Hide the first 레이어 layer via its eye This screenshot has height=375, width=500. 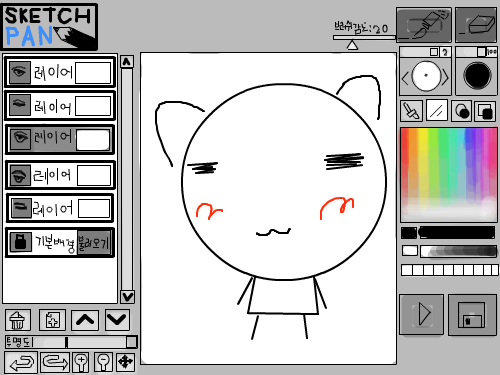click(x=19, y=72)
